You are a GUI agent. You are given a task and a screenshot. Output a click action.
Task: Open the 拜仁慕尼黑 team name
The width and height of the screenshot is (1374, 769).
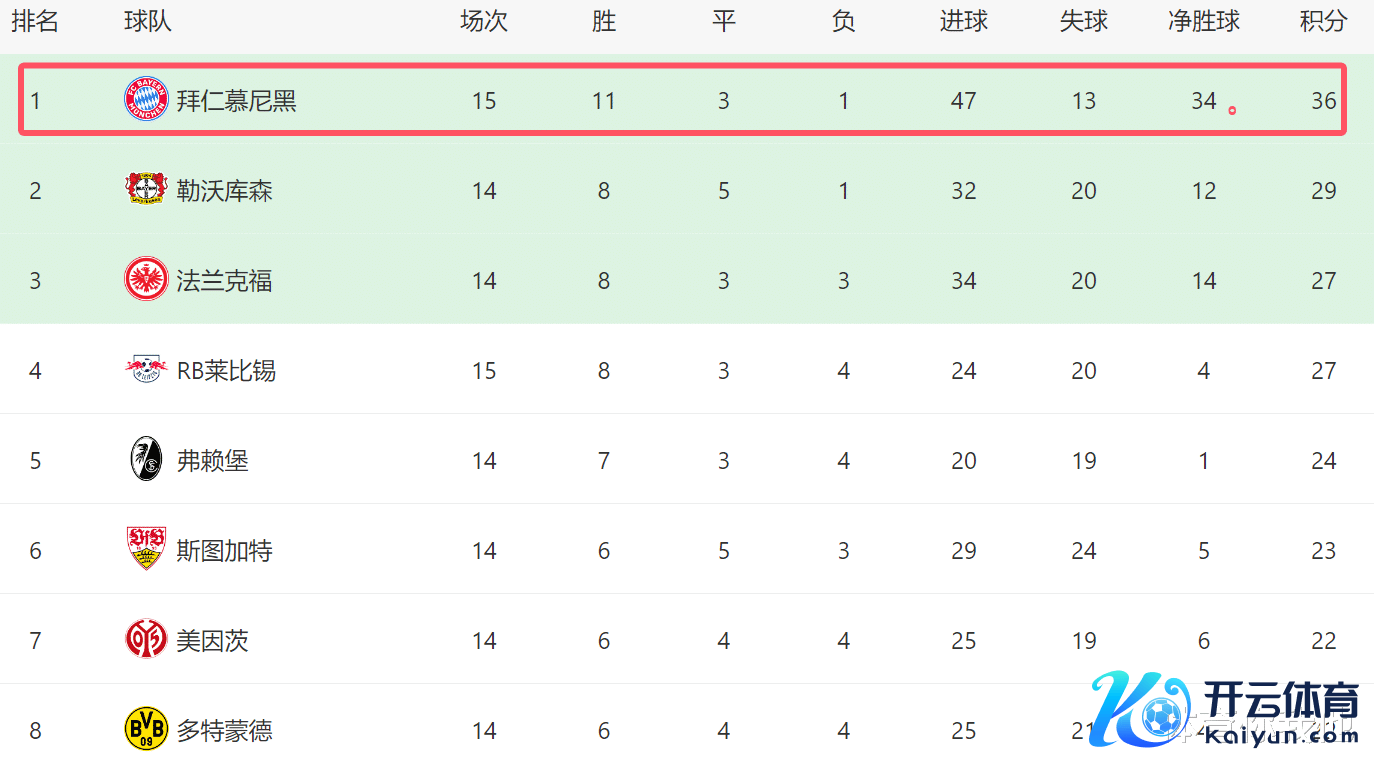pos(236,101)
